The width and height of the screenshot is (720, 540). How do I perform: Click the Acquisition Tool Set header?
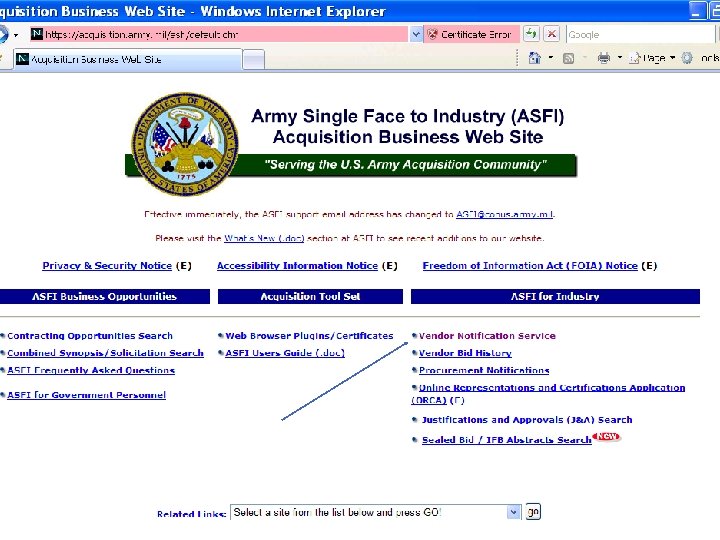tap(310, 297)
